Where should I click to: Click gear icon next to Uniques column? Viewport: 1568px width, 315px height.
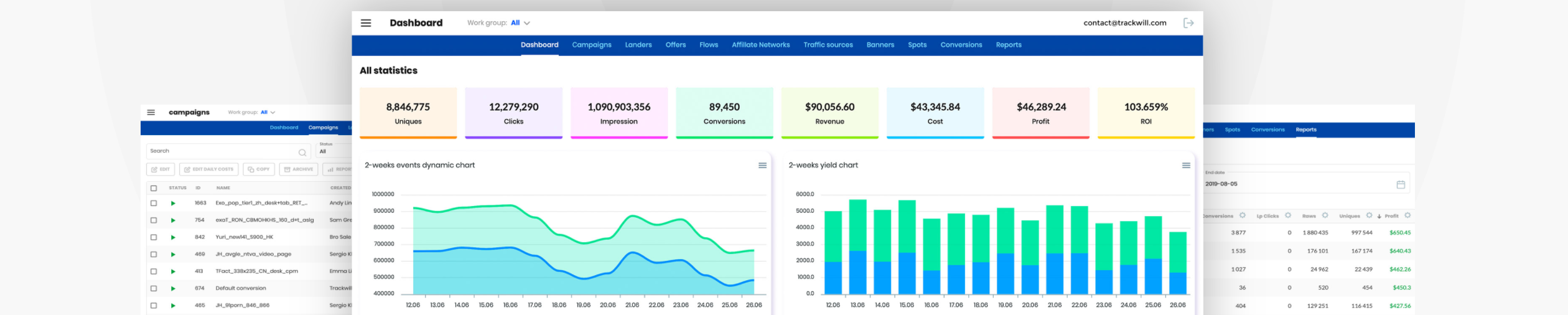1369,215
